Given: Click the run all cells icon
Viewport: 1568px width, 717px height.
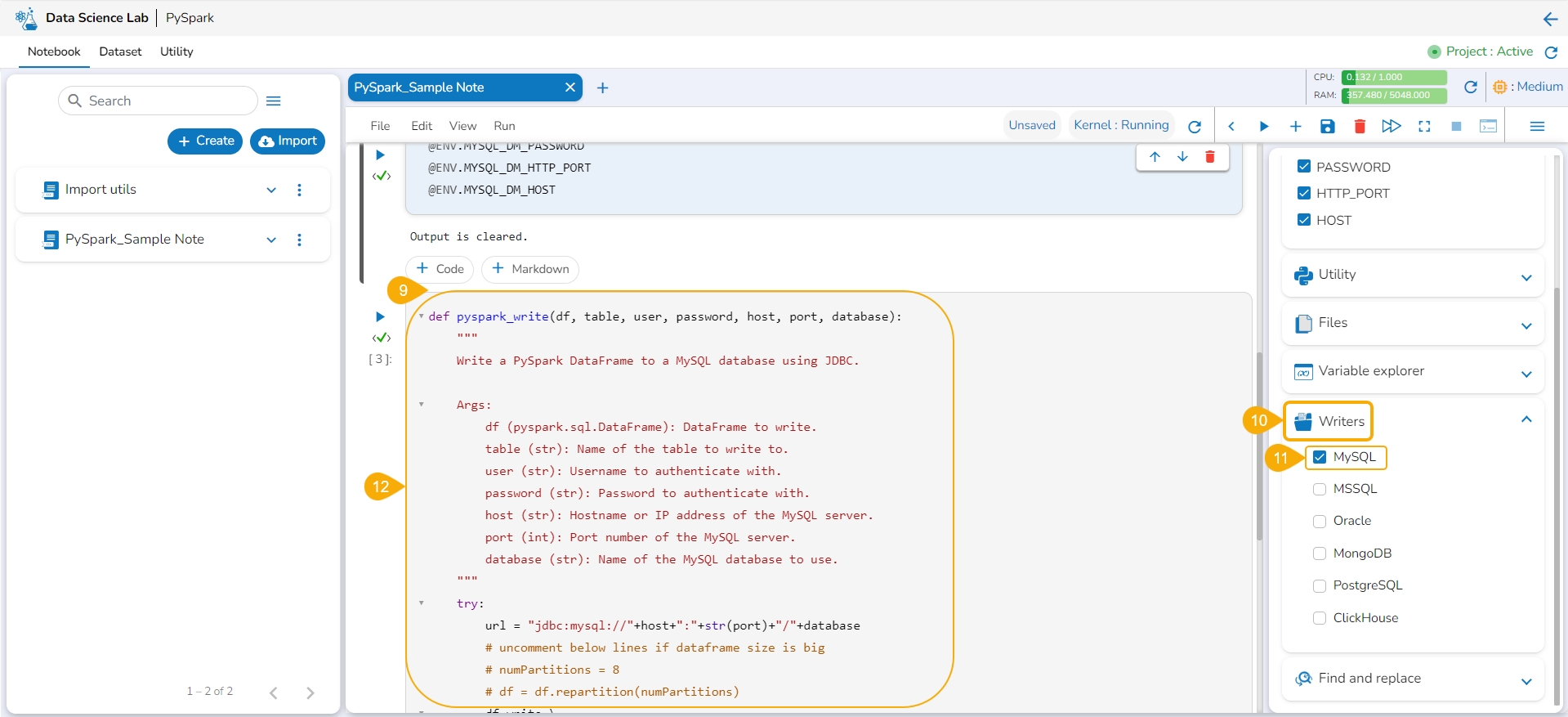Looking at the screenshot, I should [x=1391, y=126].
